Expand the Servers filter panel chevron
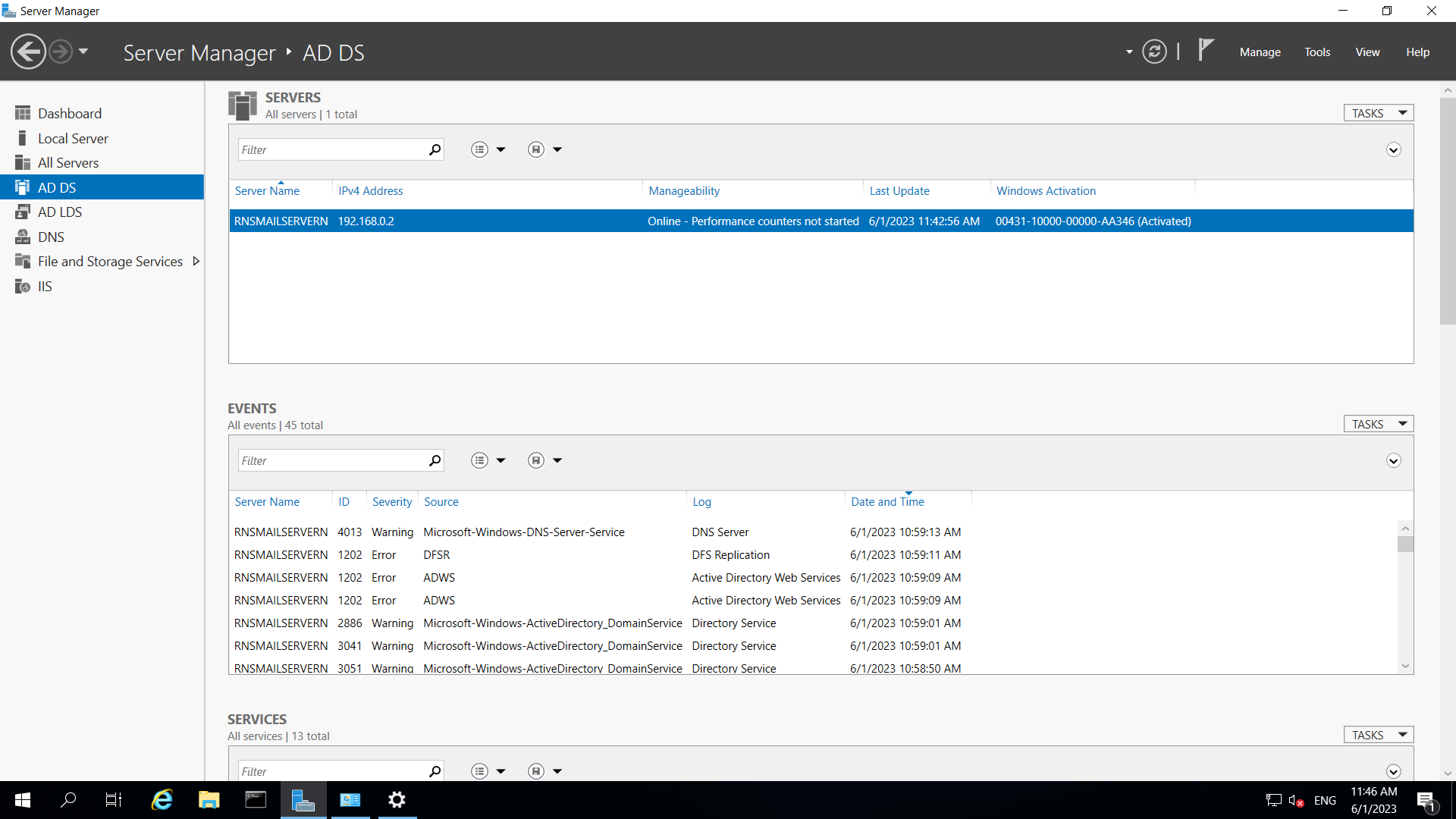This screenshot has width=1456, height=819. coord(1394,150)
